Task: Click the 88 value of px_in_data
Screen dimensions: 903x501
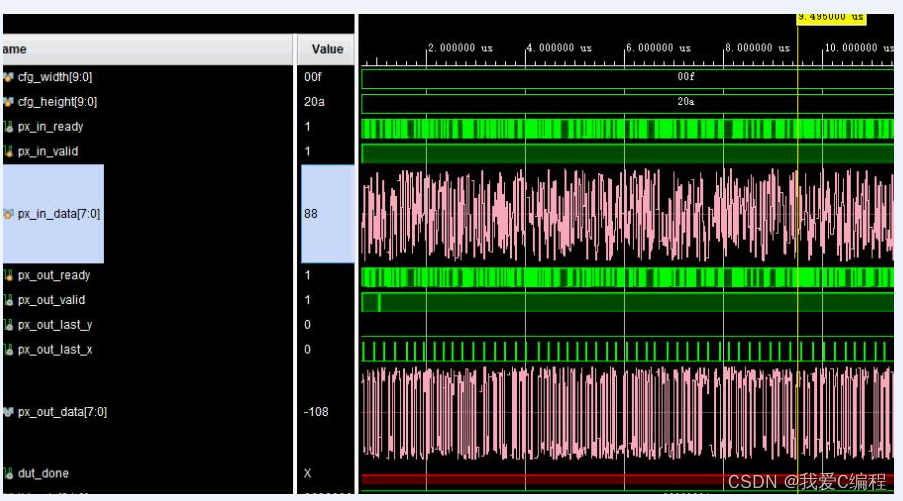Action: (x=311, y=214)
